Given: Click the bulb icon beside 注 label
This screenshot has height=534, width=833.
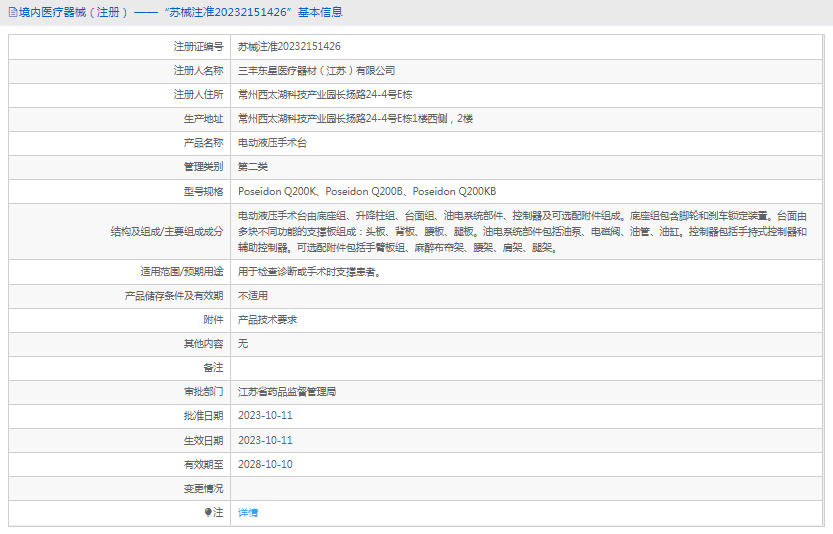Looking at the screenshot, I should click(x=208, y=512).
